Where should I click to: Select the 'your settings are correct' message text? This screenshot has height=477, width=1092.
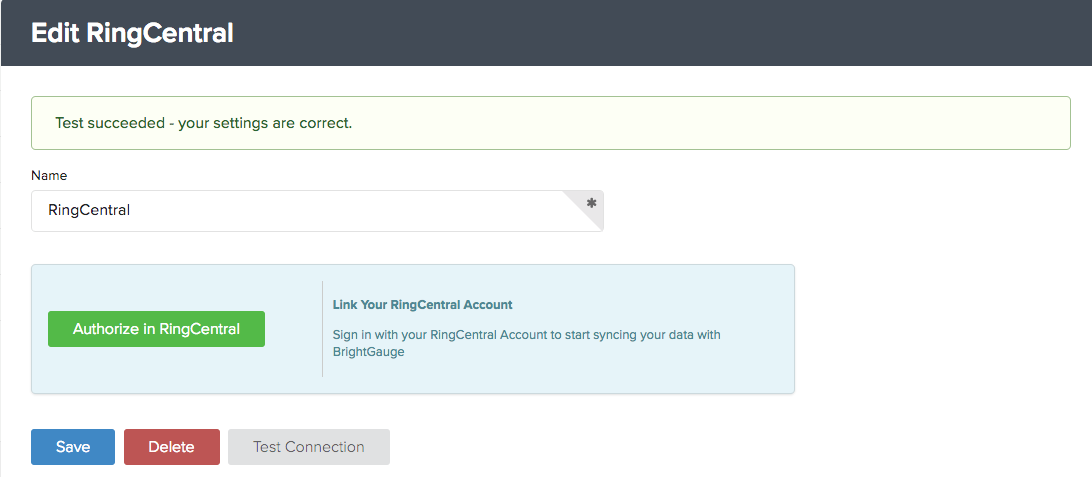coord(265,123)
